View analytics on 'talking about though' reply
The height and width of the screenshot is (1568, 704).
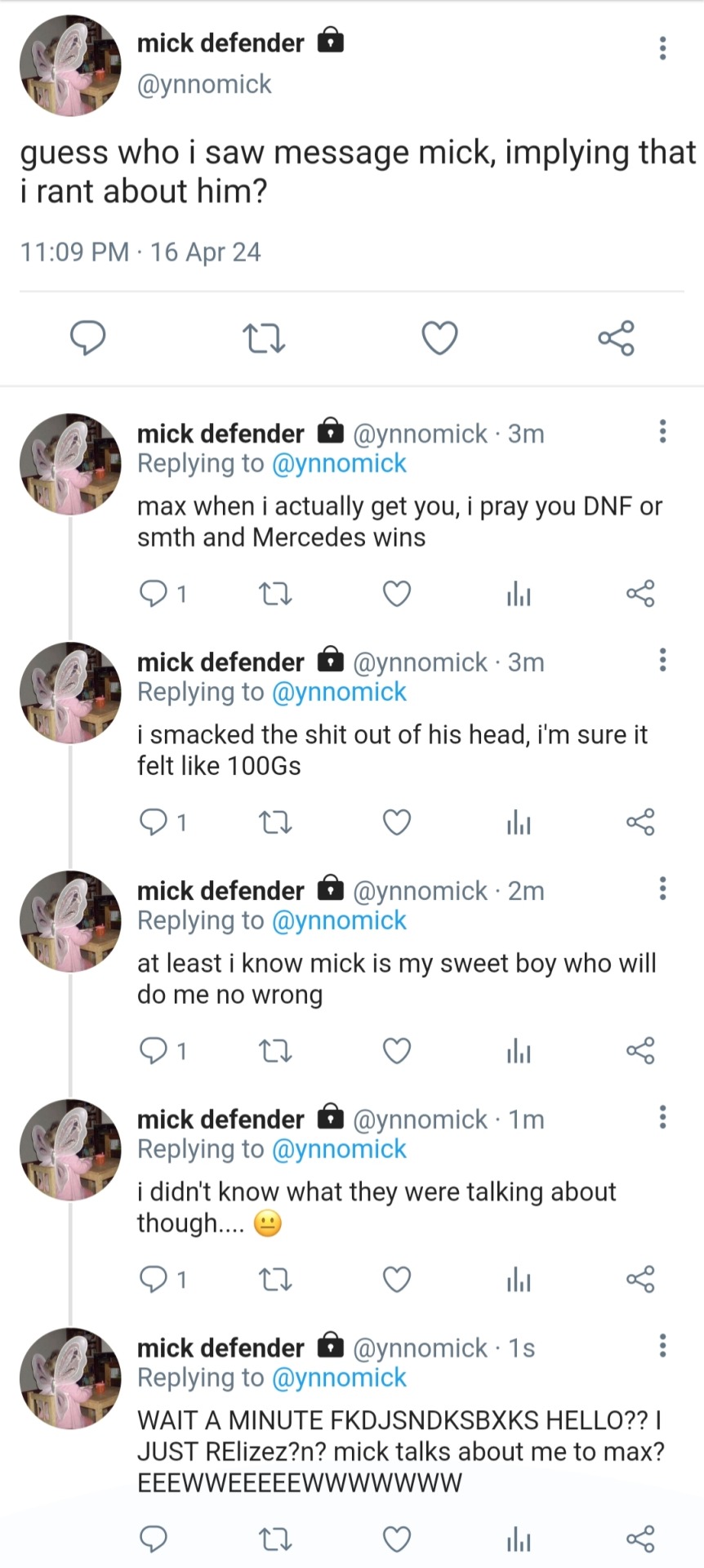[x=519, y=1280]
